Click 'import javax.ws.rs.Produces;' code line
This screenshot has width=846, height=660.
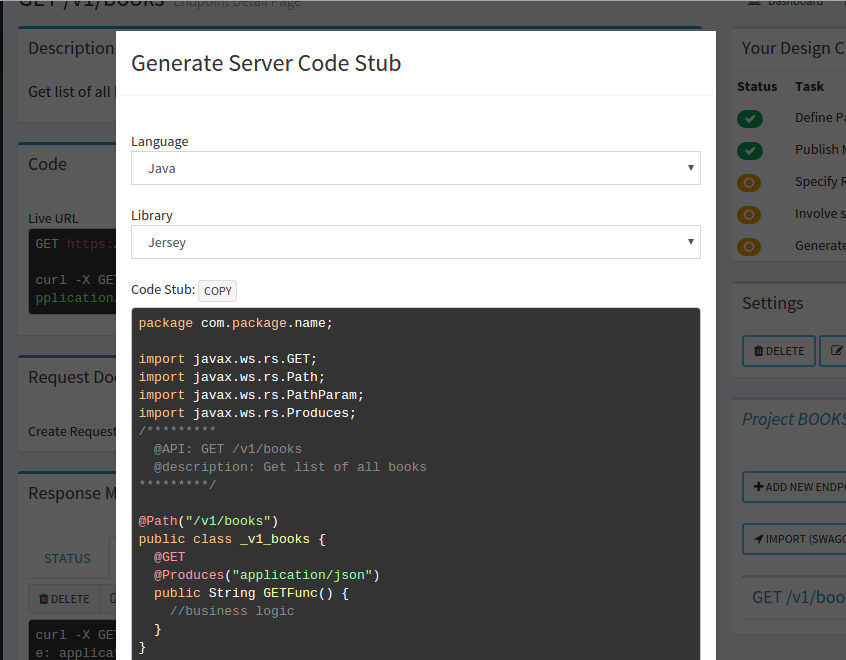247,413
